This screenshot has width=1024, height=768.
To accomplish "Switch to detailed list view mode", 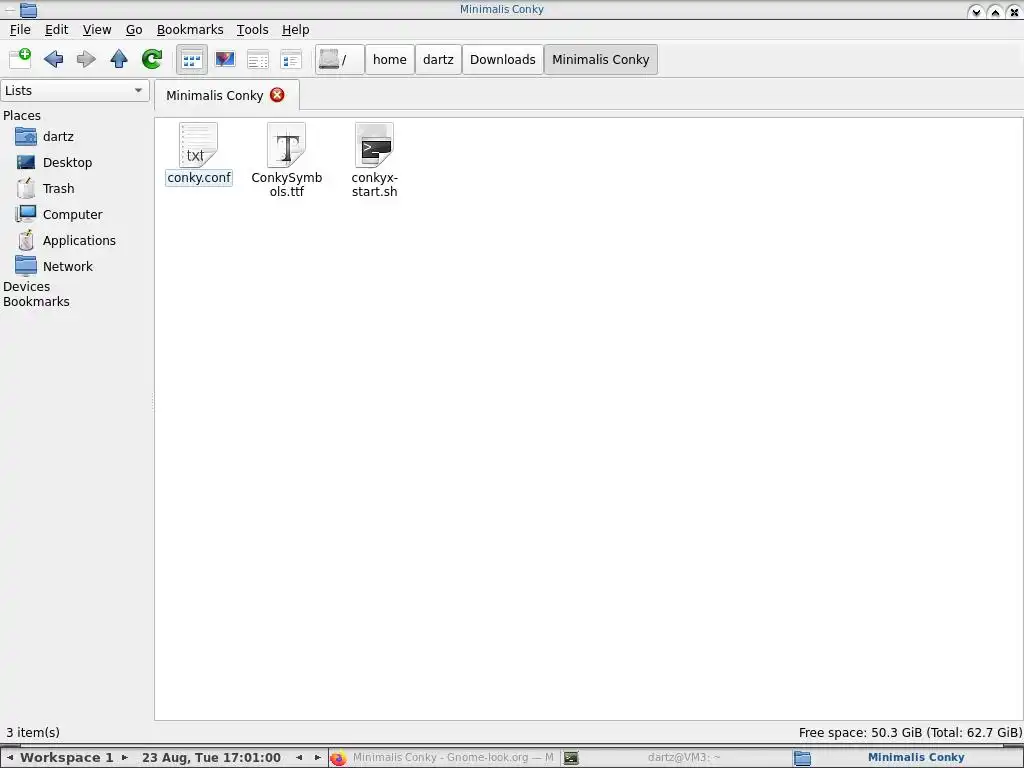I will [x=291, y=60].
